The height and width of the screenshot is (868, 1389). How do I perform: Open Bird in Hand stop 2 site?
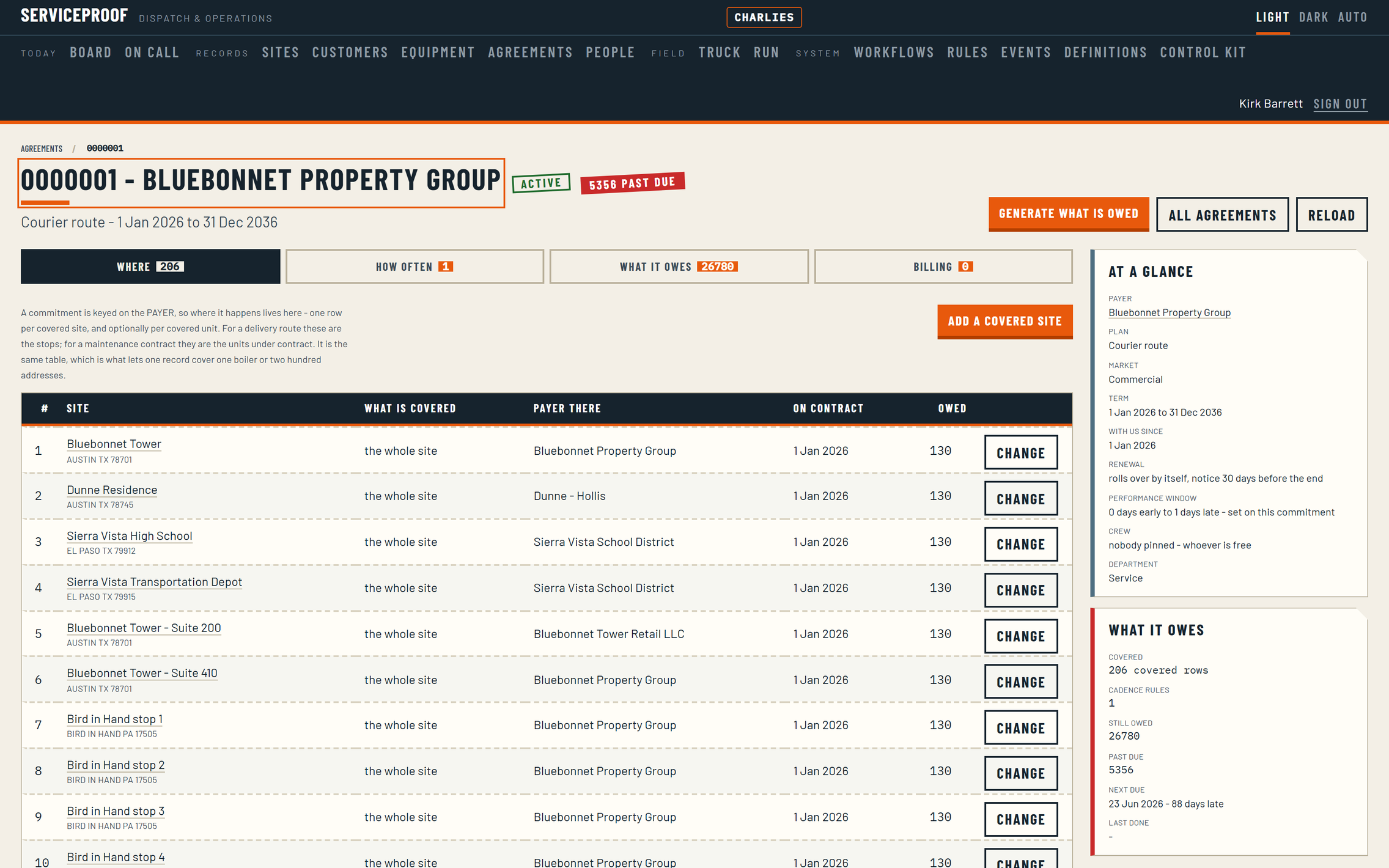pyautogui.click(x=116, y=765)
